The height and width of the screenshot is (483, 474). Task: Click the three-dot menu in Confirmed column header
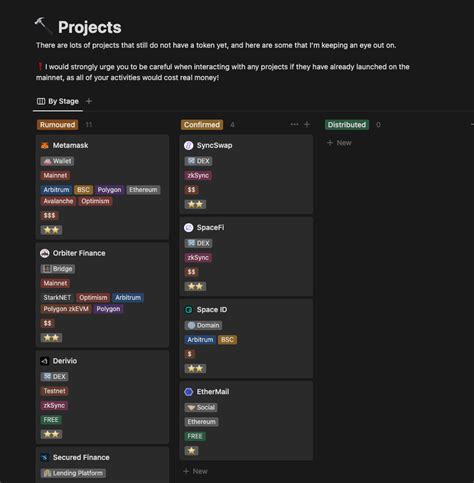click(294, 124)
